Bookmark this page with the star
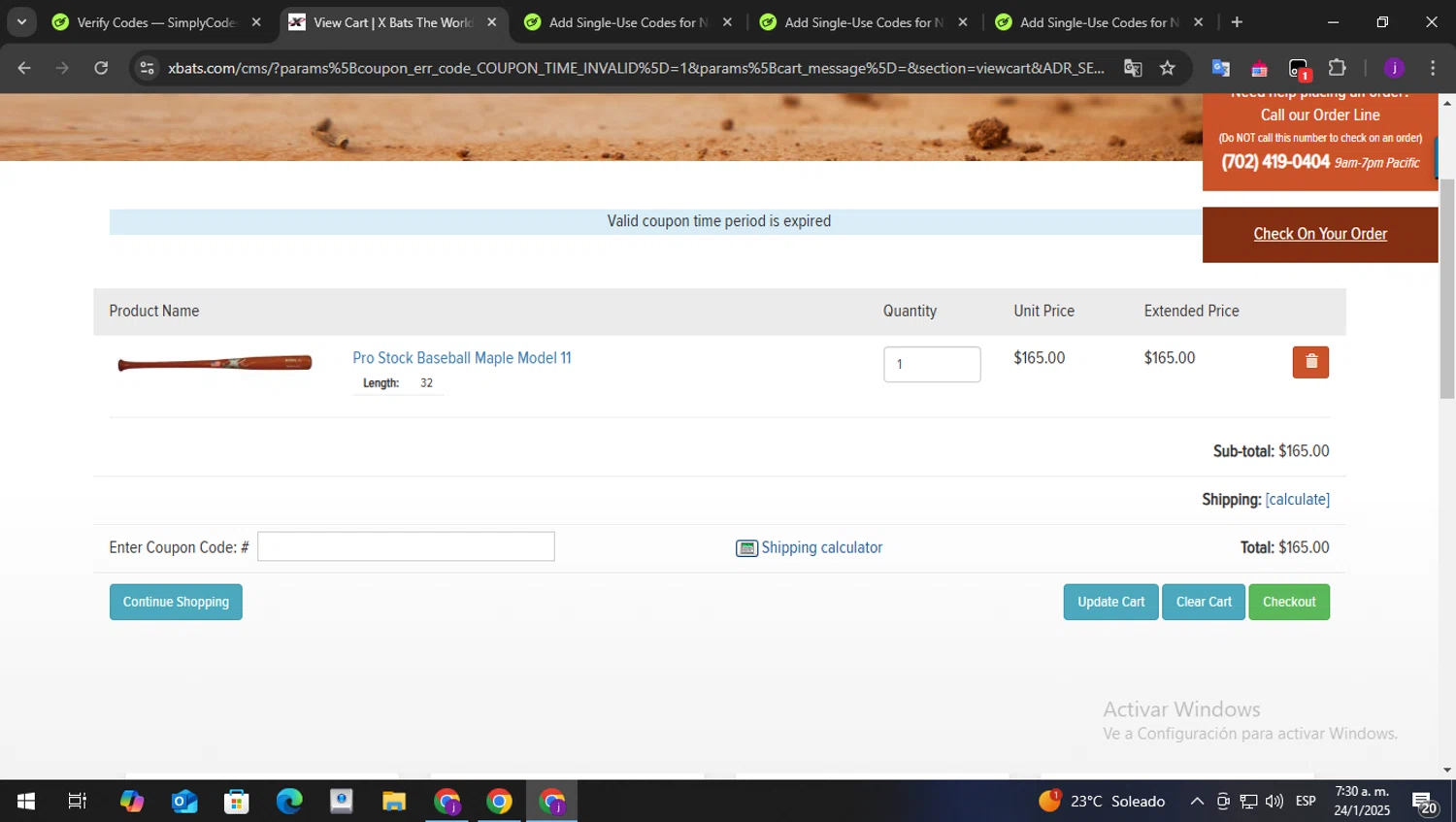This screenshot has height=822, width=1456. [x=1168, y=68]
